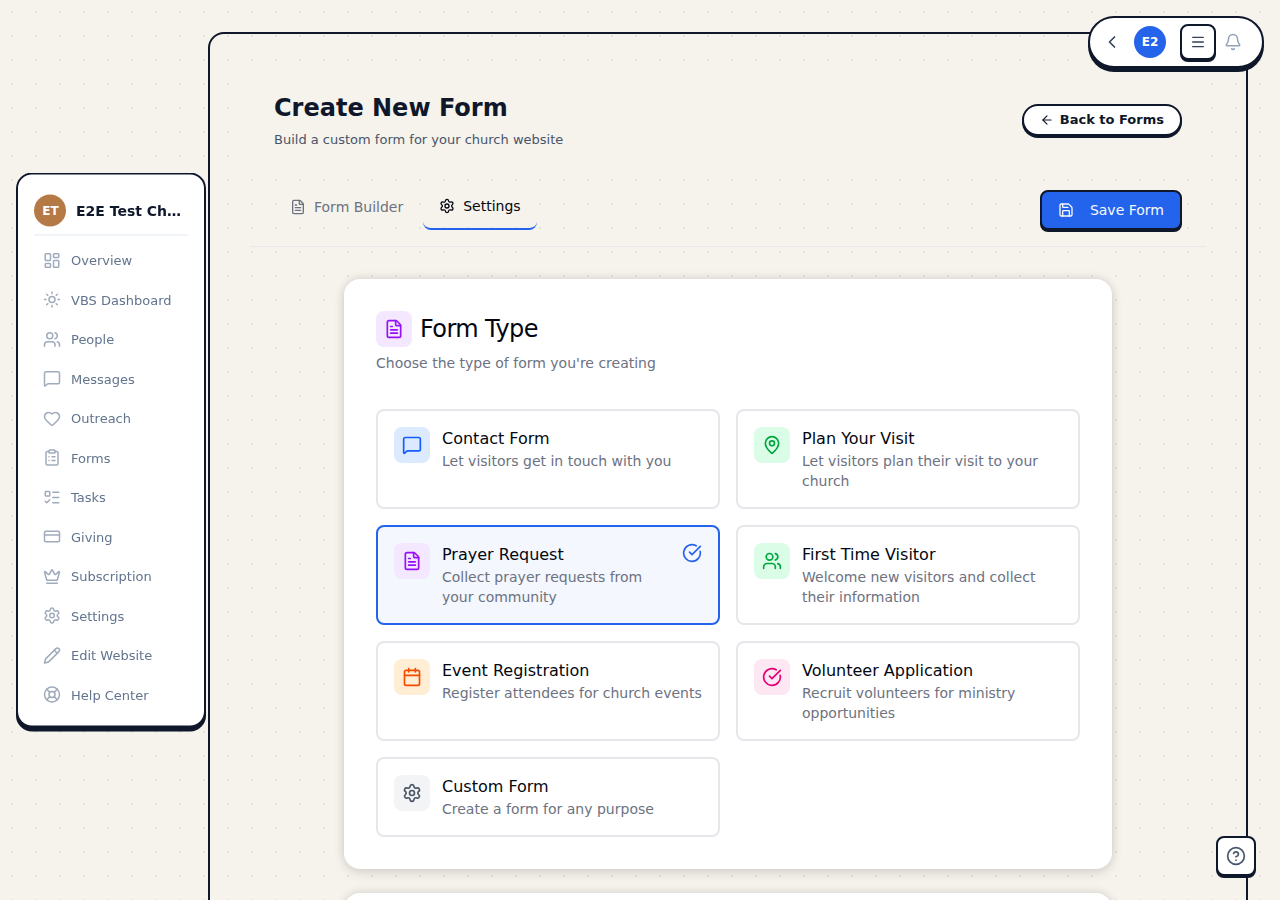
Task: Open the notification bell
Action: (x=1233, y=42)
